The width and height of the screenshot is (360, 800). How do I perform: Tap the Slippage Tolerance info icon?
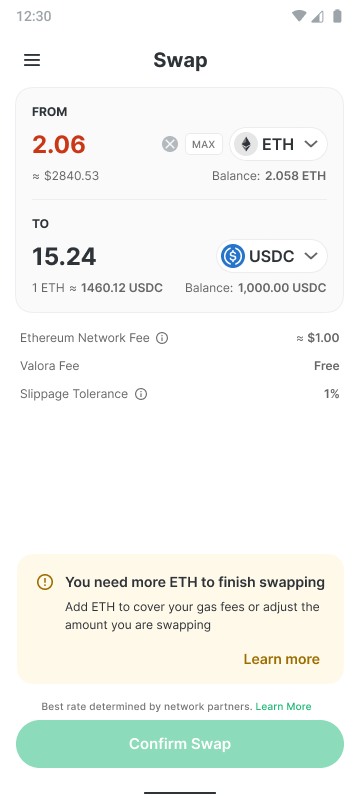click(141, 394)
